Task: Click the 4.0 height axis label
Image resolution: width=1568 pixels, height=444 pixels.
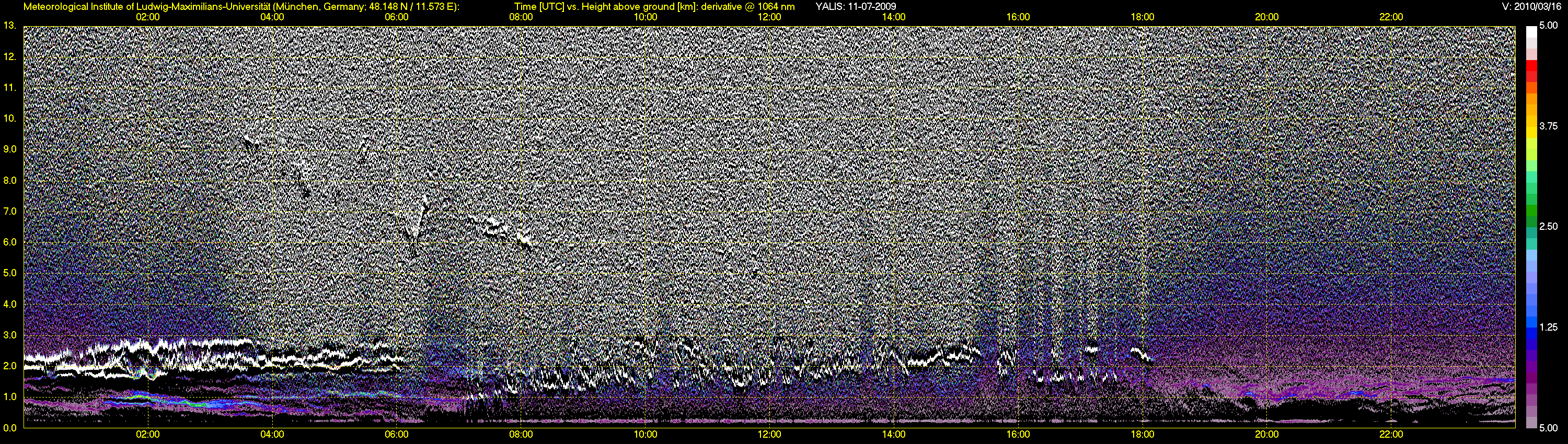Action: [x=10, y=304]
